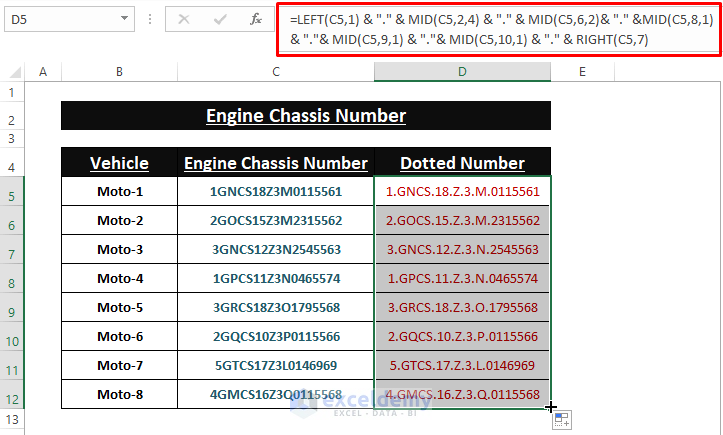Click the formula bar options dots handle
Image resolution: width=723 pixels, height=435 pixels.
pyautogui.click(x=150, y=19)
